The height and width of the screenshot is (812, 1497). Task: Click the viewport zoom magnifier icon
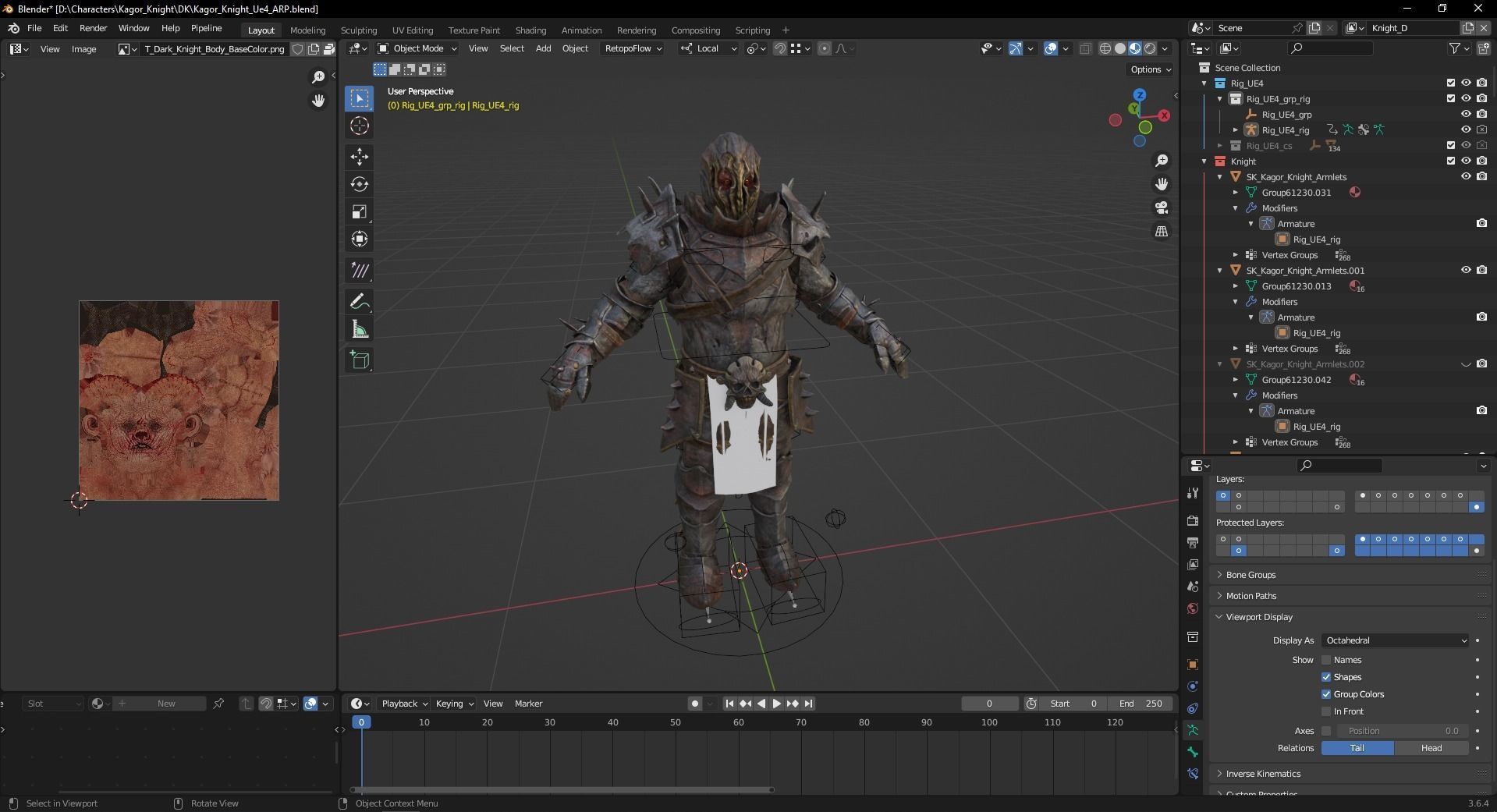(x=1162, y=161)
